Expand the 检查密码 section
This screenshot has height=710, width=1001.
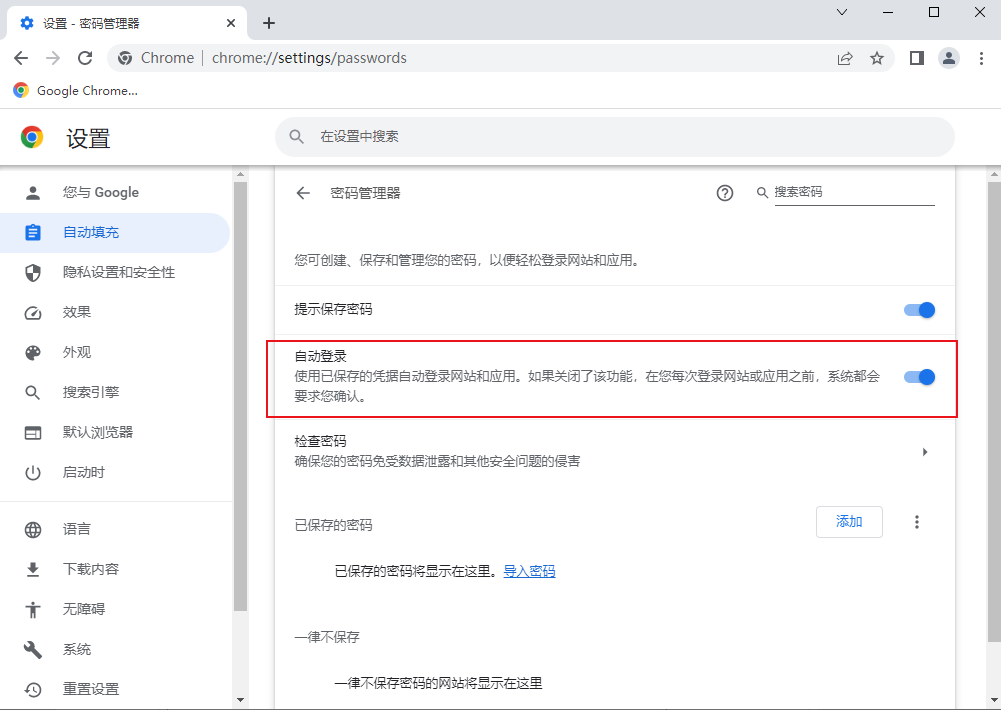coord(925,451)
